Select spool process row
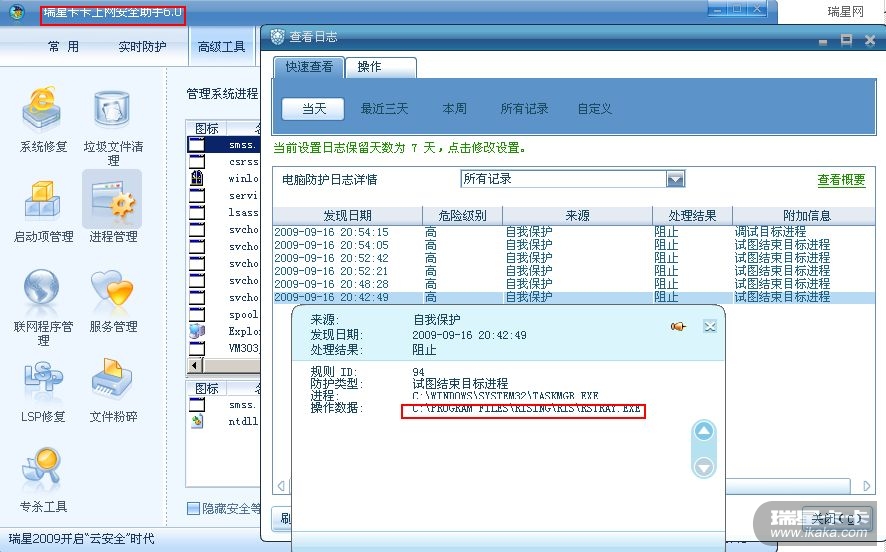 (x=224, y=314)
